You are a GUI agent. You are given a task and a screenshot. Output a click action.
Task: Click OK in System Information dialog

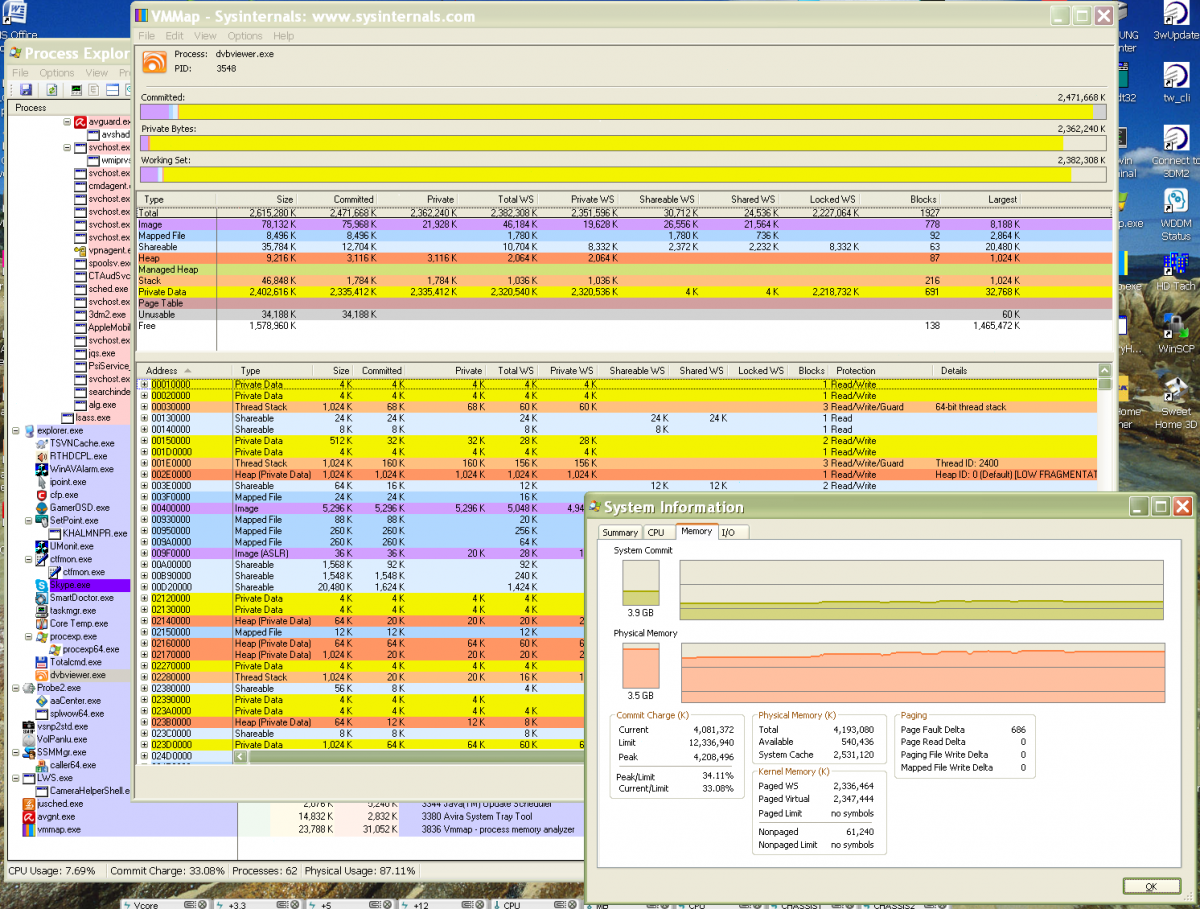pyautogui.click(x=1151, y=886)
